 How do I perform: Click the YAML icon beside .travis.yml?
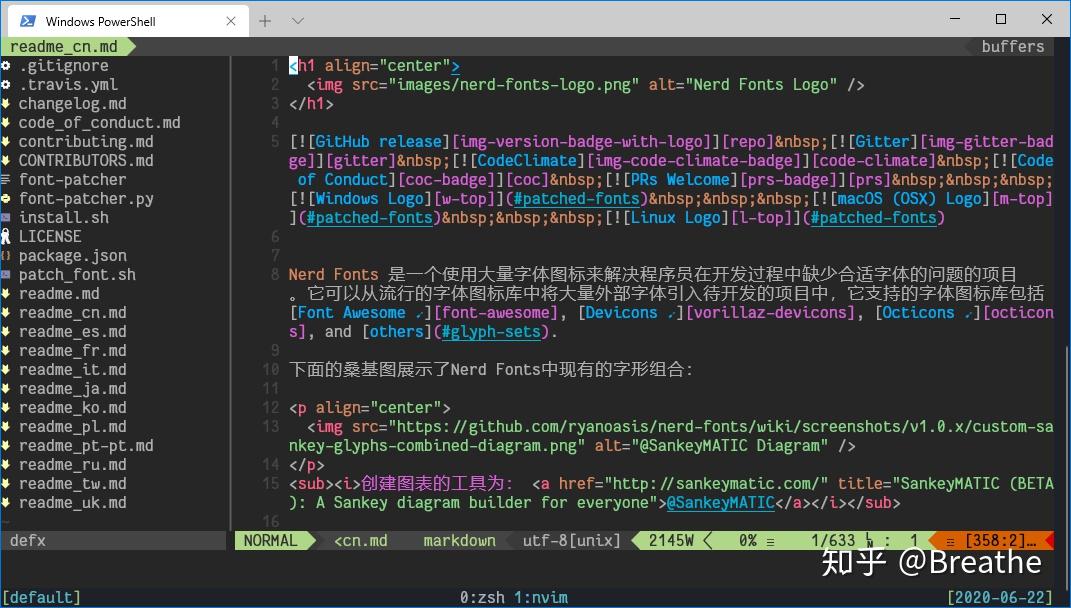pos(8,84)
